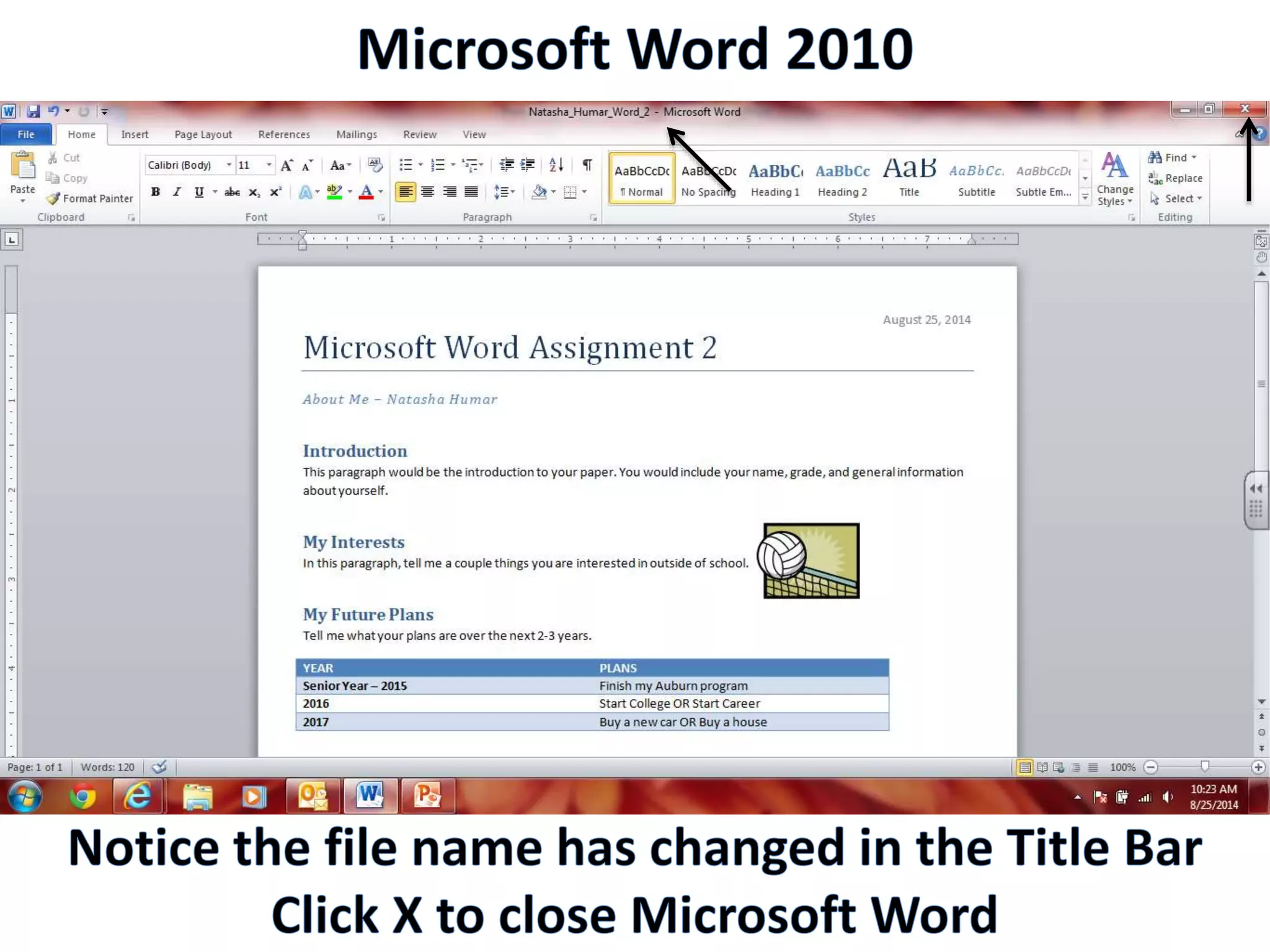Toggle Subscript formatting
Viewport: 1270px width, 952px height.
coord(254,192)
